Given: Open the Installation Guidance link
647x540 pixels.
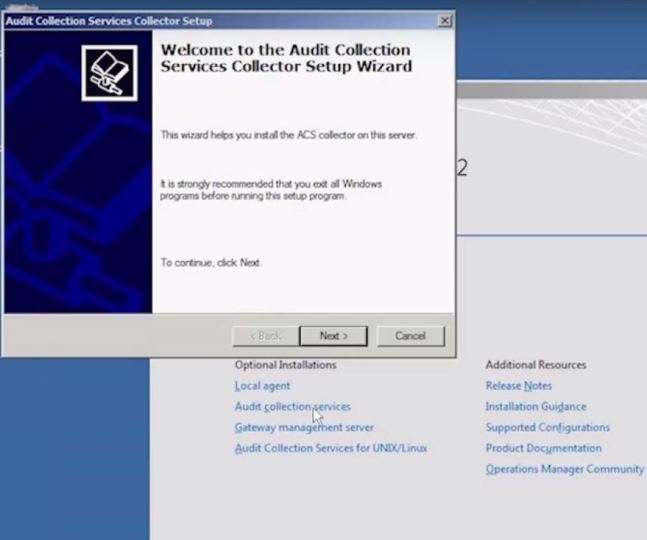Looking at the screenshot, I should tap(536, 407).
